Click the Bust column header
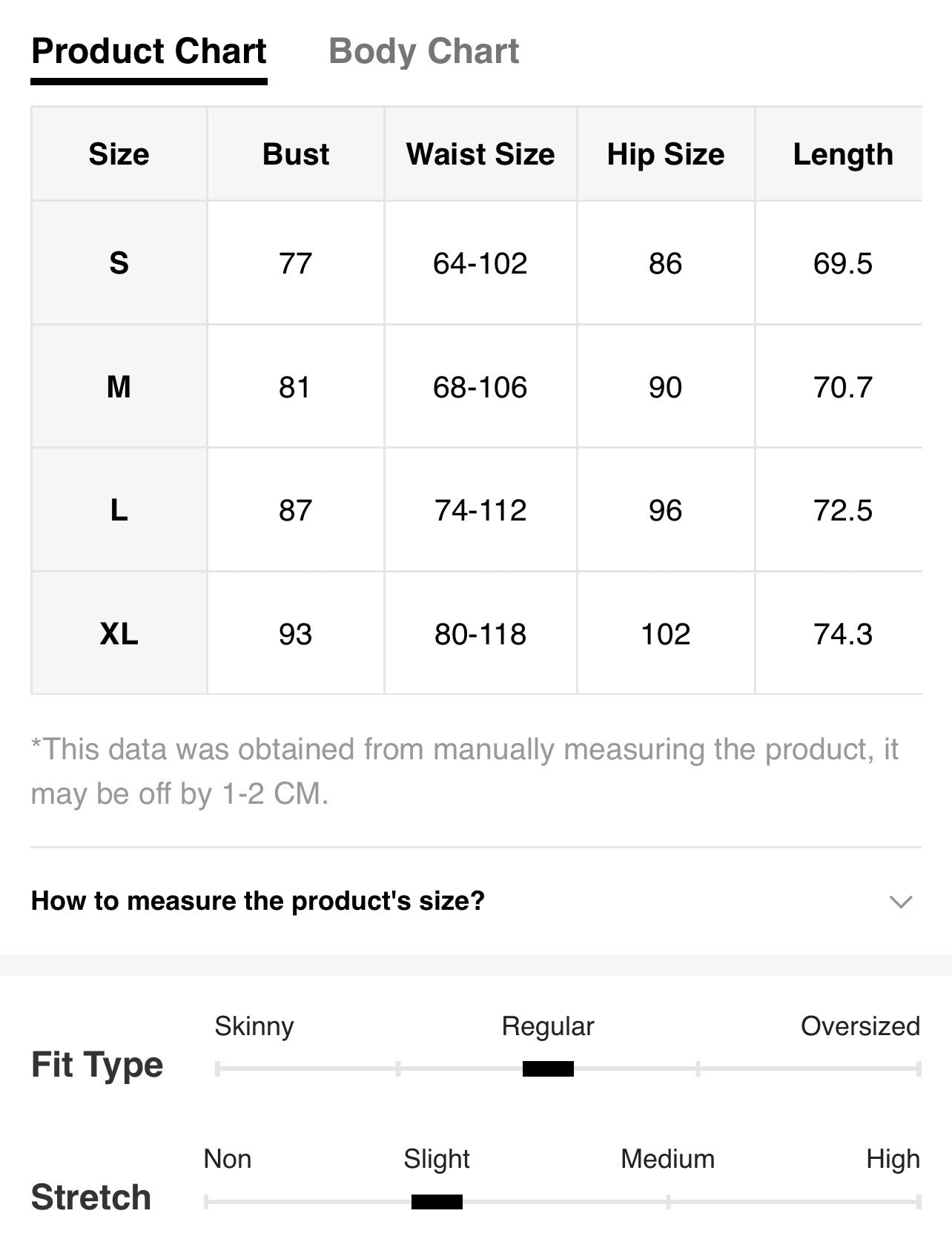Viewport: 952px width, 1242px height. coord(296,154)
